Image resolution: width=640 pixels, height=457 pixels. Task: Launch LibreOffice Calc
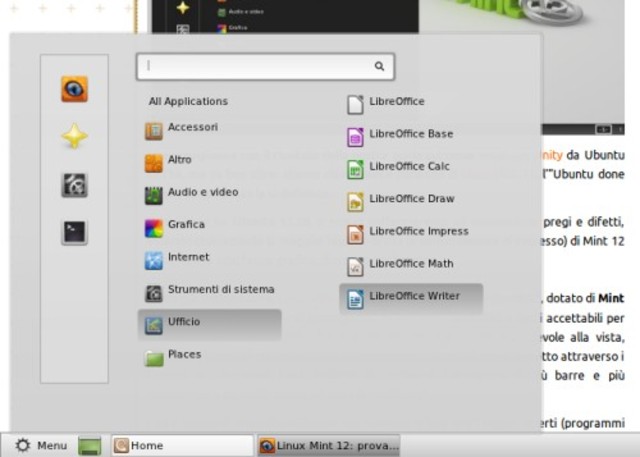411,169
